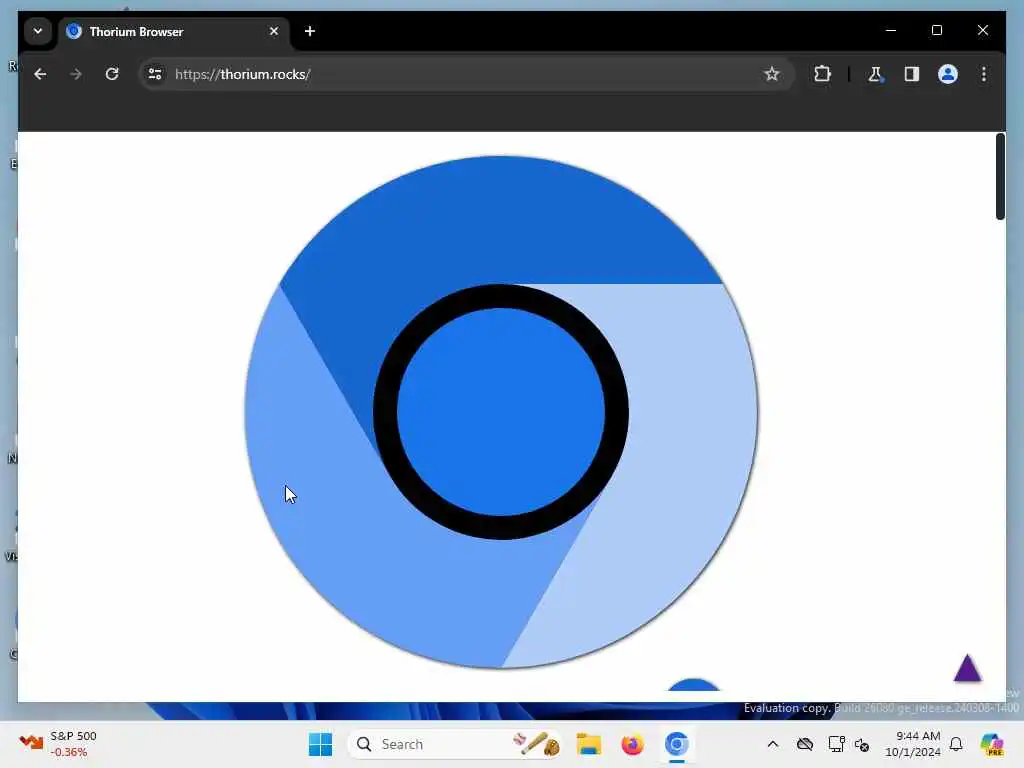Reload the thorium.rocks page

(x=112, y=74)
